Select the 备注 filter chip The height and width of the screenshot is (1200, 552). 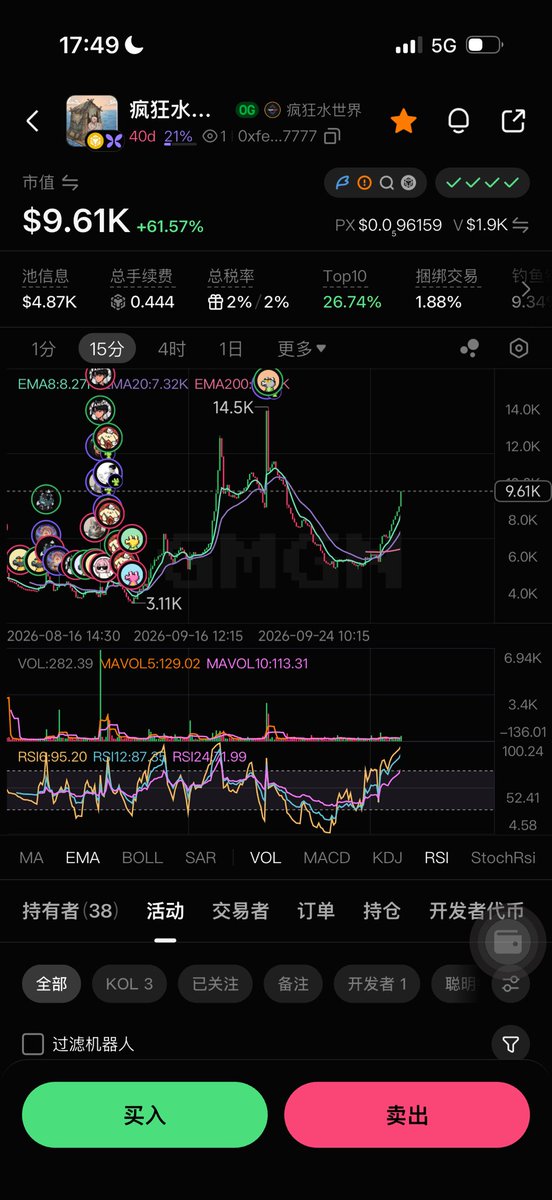pos(294,984)
